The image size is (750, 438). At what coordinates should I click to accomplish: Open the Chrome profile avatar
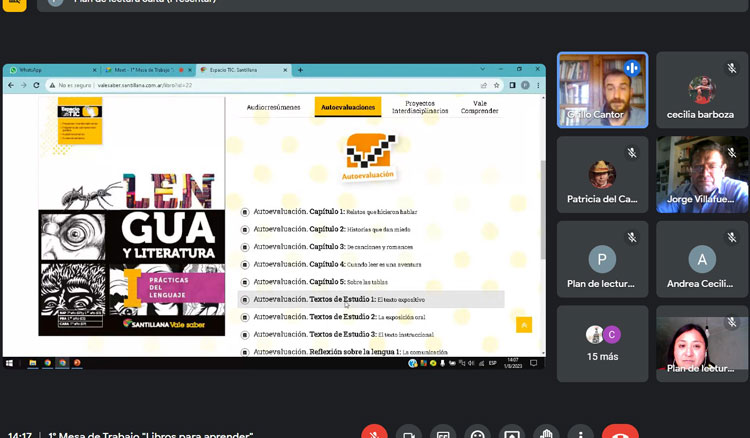[525, 85]
